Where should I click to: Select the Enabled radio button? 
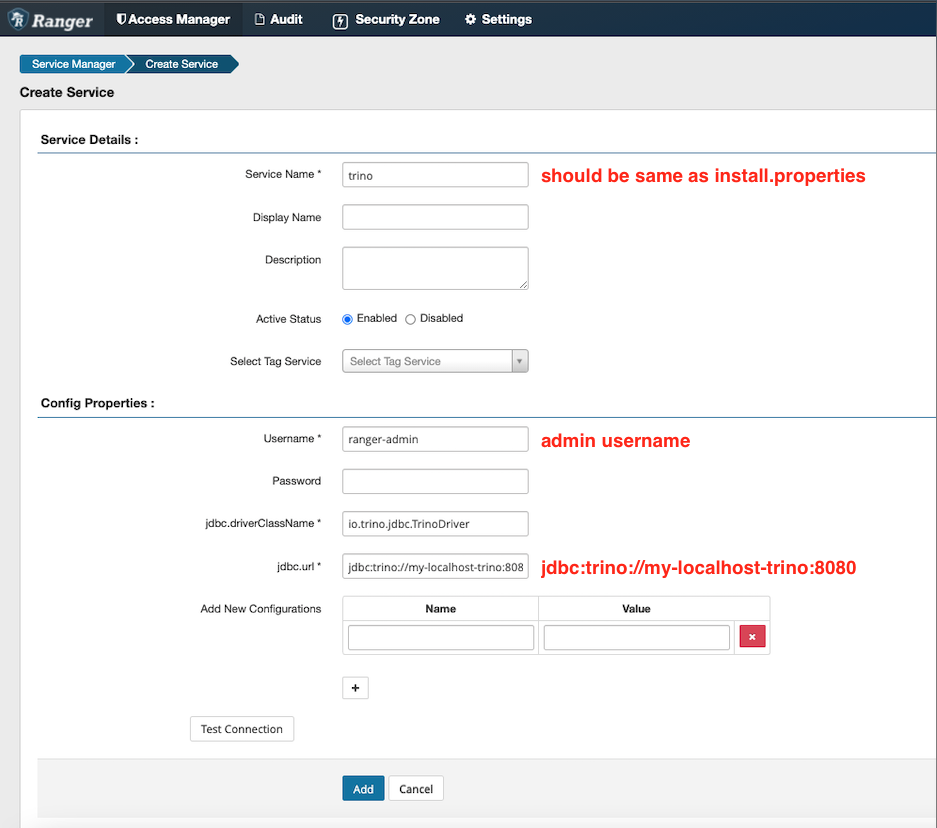point(347,319)
